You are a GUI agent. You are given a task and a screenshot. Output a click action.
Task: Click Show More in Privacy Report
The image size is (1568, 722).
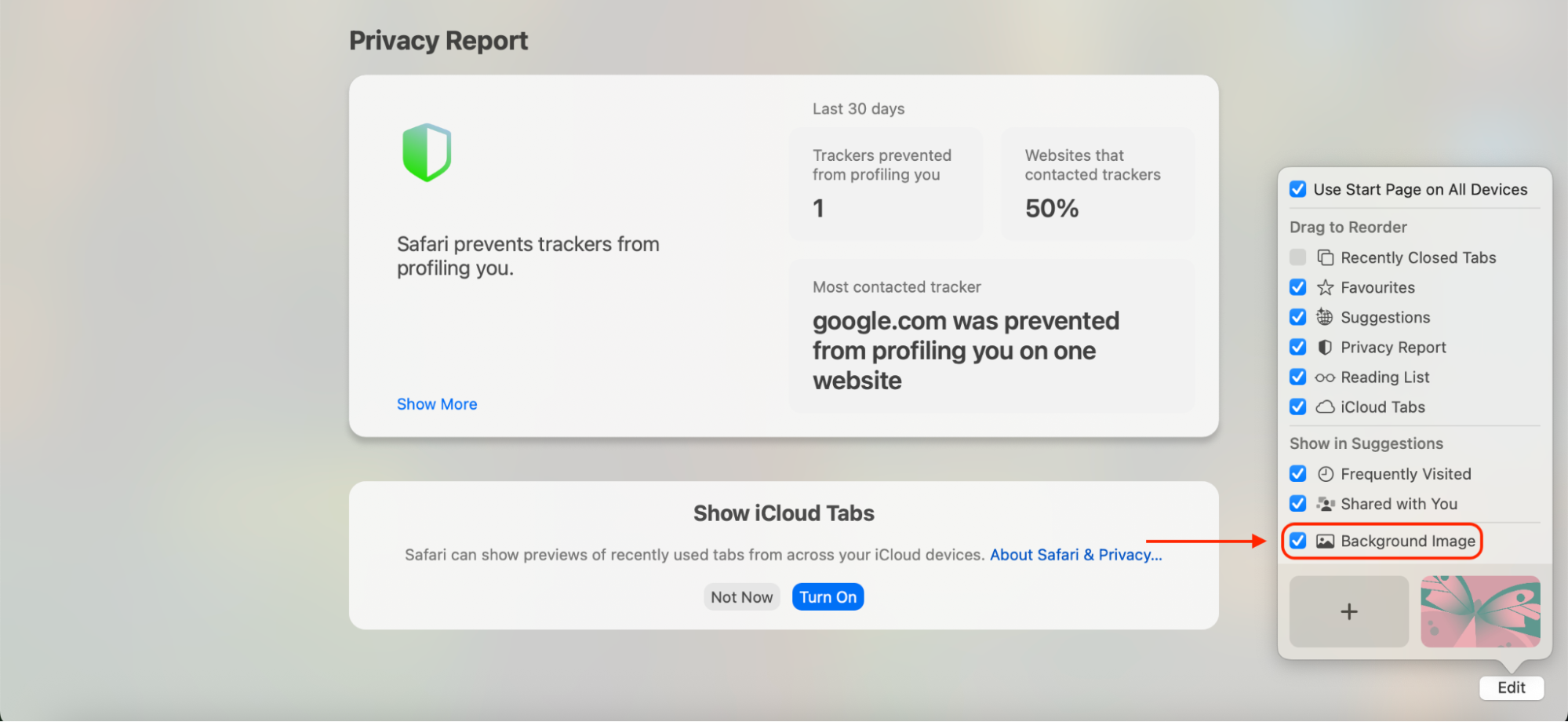(x=437, y=404)
